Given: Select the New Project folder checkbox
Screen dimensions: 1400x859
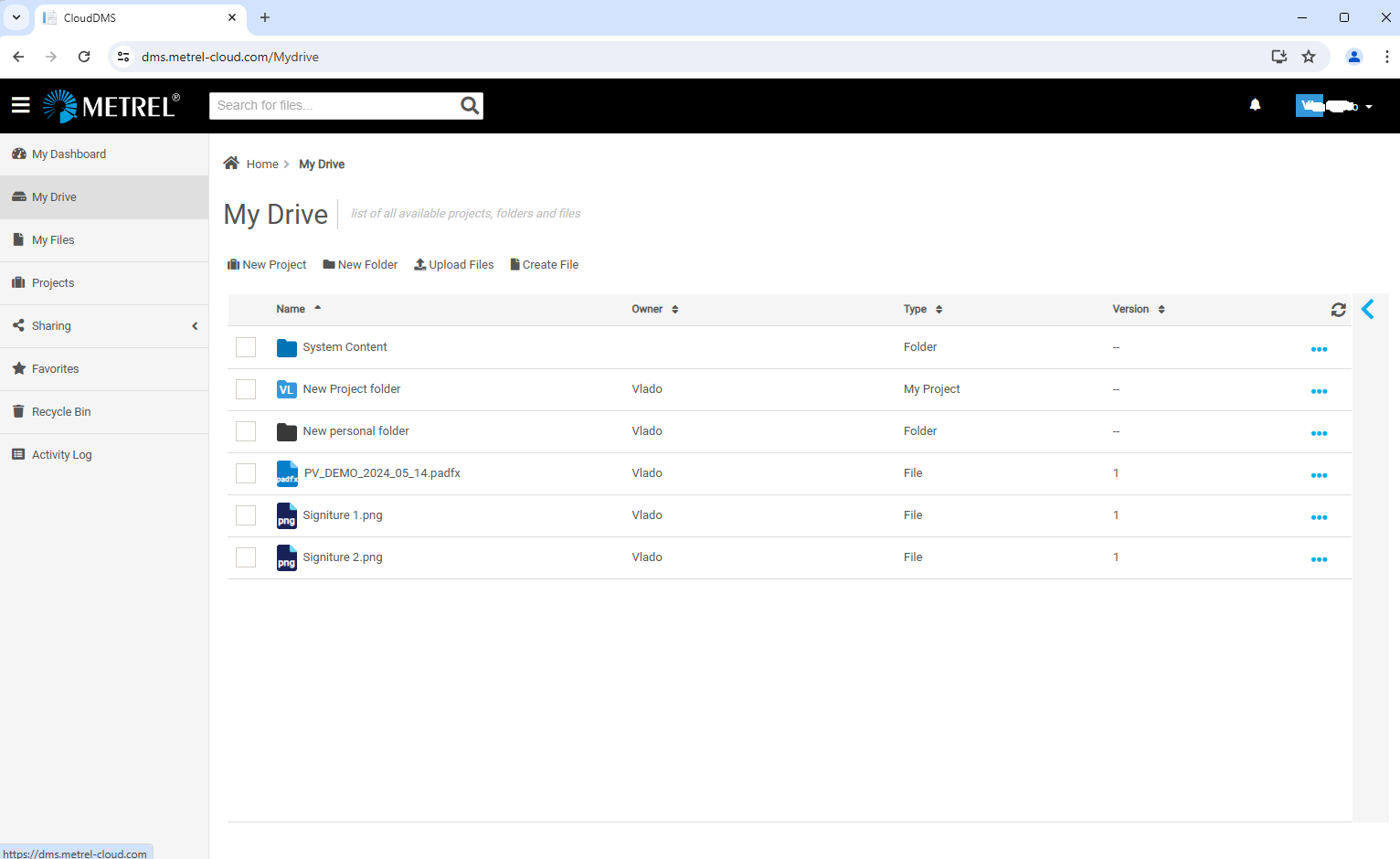Looking at the screenshot, I should click(x=246, y=389).
